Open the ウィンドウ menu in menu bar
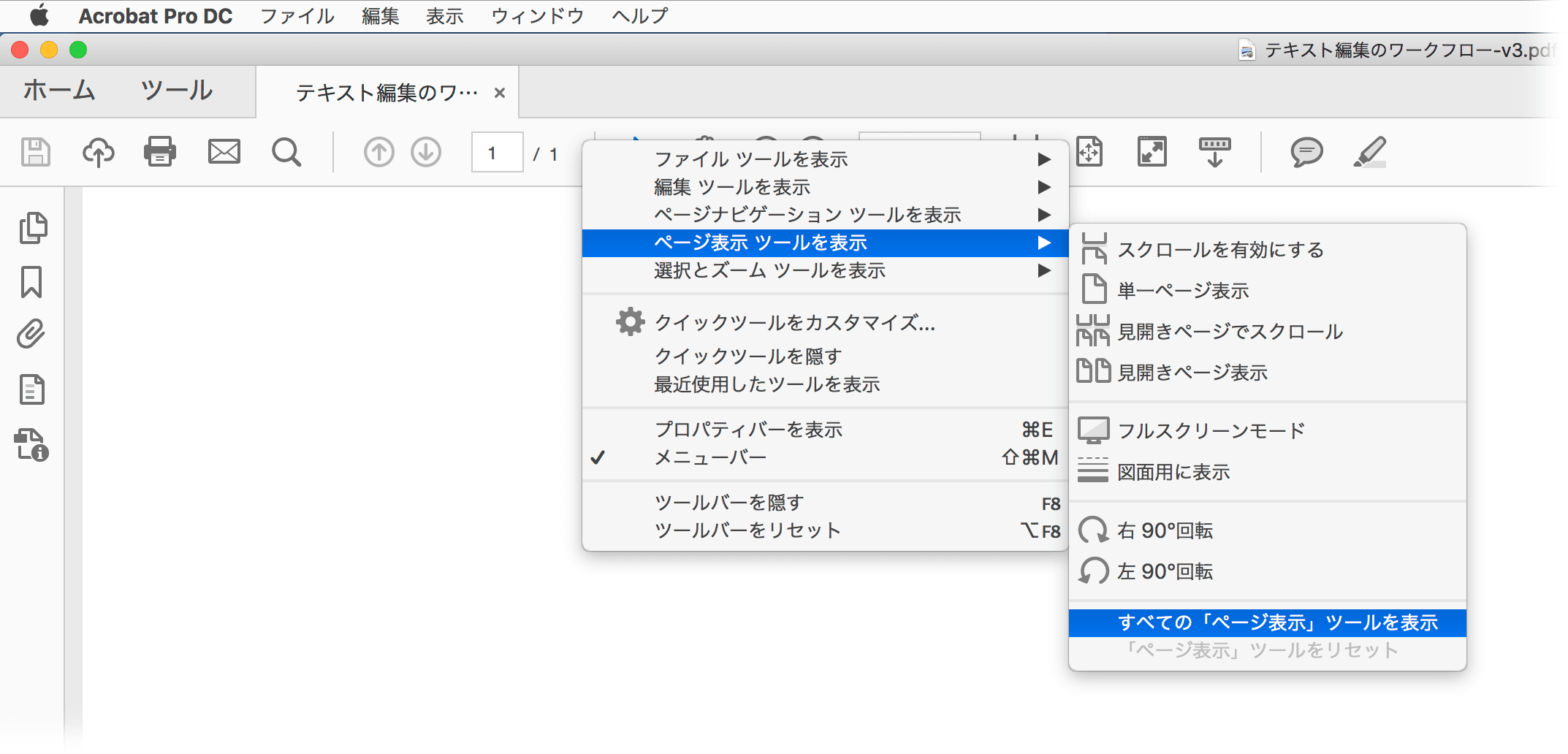The height and width of the screenshot is (754, 1568). coord(538,15)
